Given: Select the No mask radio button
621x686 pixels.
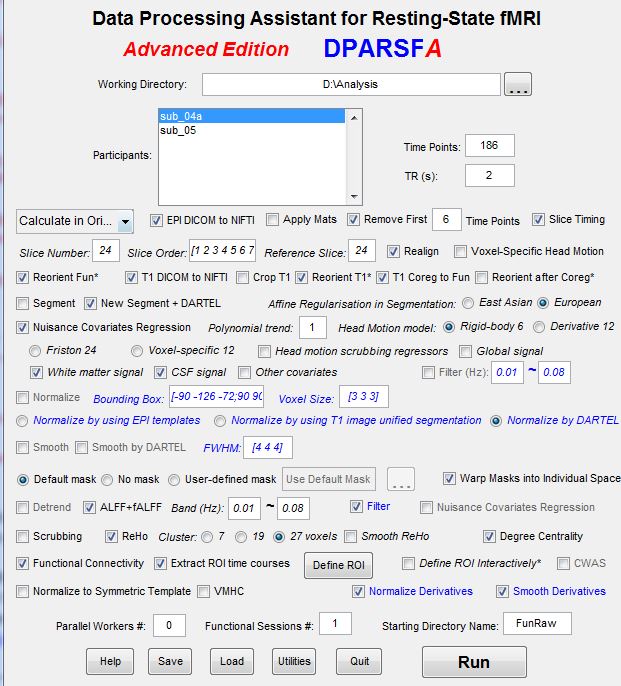Looking at the screenshot, I should [107, 480].
